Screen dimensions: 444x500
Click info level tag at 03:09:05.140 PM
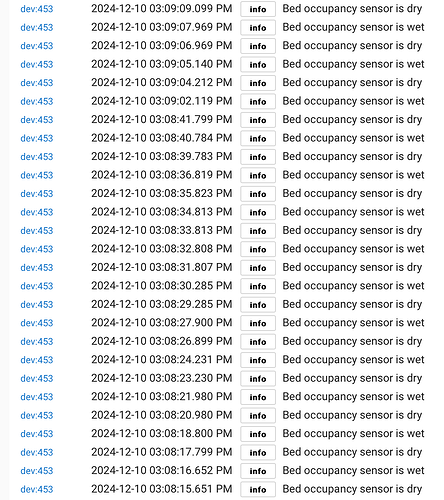(258, 64)
